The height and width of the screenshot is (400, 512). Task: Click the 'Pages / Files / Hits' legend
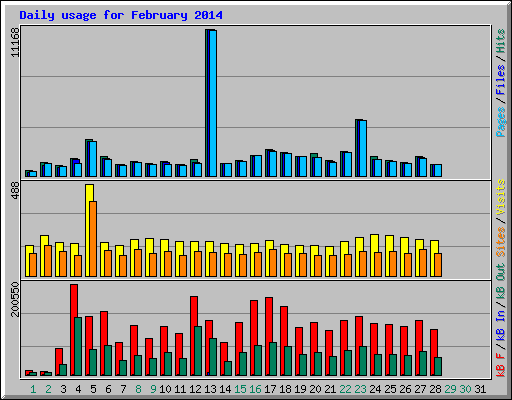coord(501,83)
